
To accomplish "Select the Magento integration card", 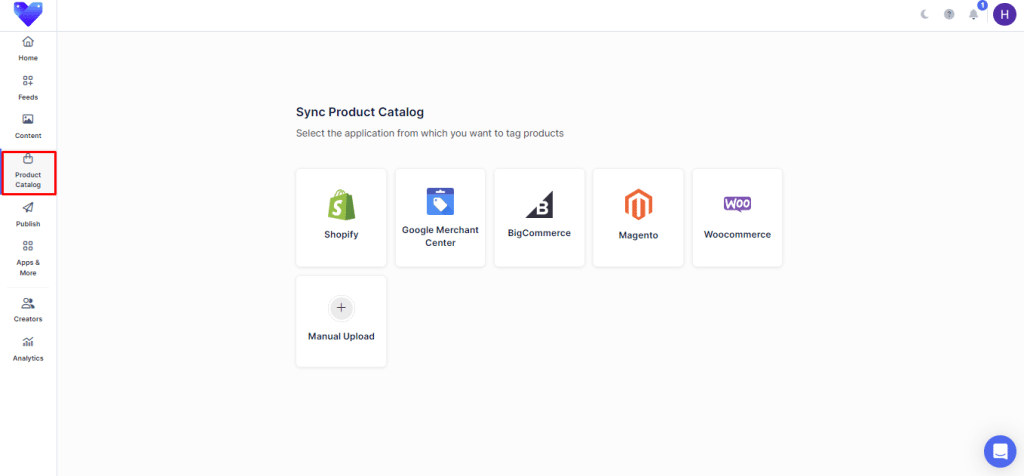I will (x=638, y=217).
